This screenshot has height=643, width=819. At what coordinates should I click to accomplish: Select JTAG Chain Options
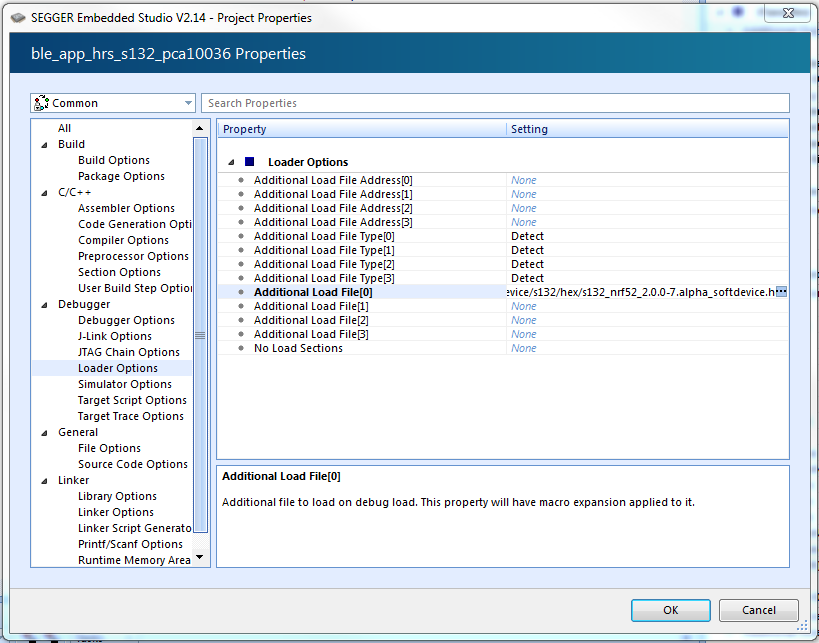pyautogui.click(x=128, y=352)
